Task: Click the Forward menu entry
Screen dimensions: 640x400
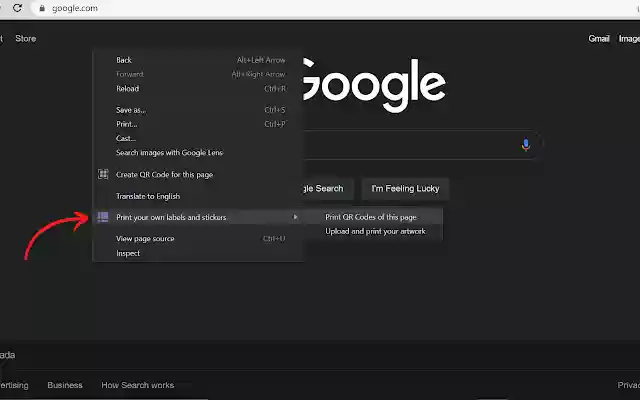Action: click(199, 74)
